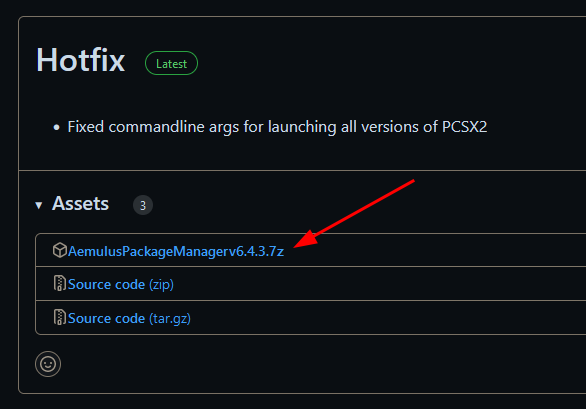
Task: Click the zip archive icon beside Source code (zip)
Action: tap(59, 283)
